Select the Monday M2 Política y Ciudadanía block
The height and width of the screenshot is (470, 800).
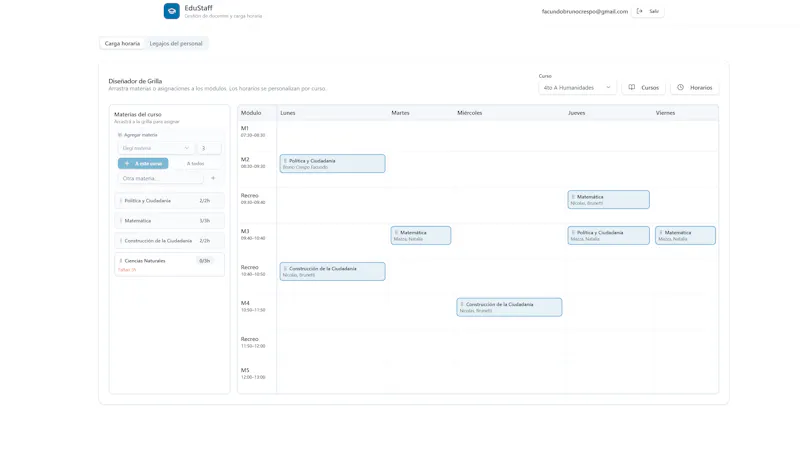333,164
